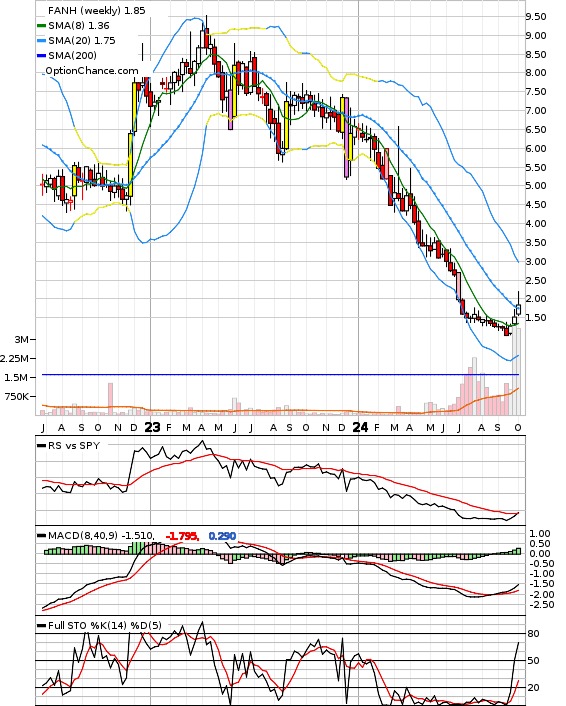
Task: Click the OptionChance.com watermark text
Action: (x=92, y=71)
